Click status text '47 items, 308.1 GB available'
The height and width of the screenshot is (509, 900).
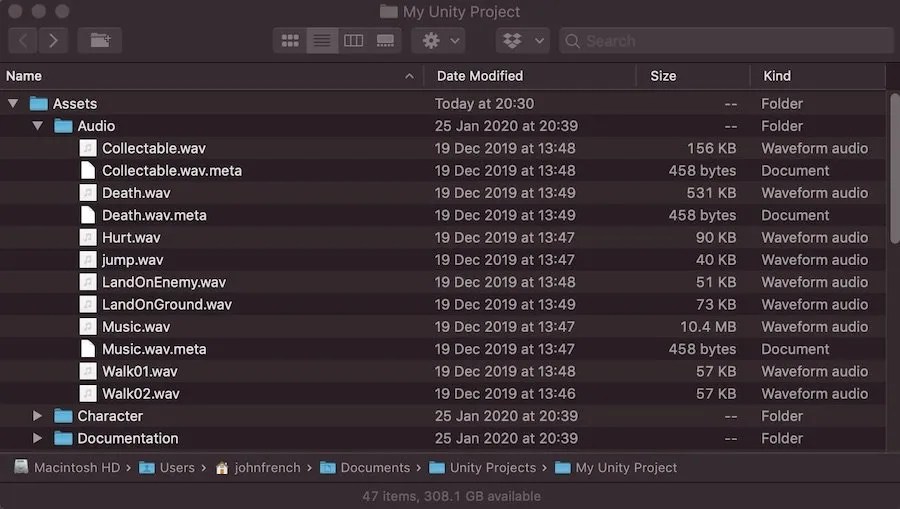451,496
